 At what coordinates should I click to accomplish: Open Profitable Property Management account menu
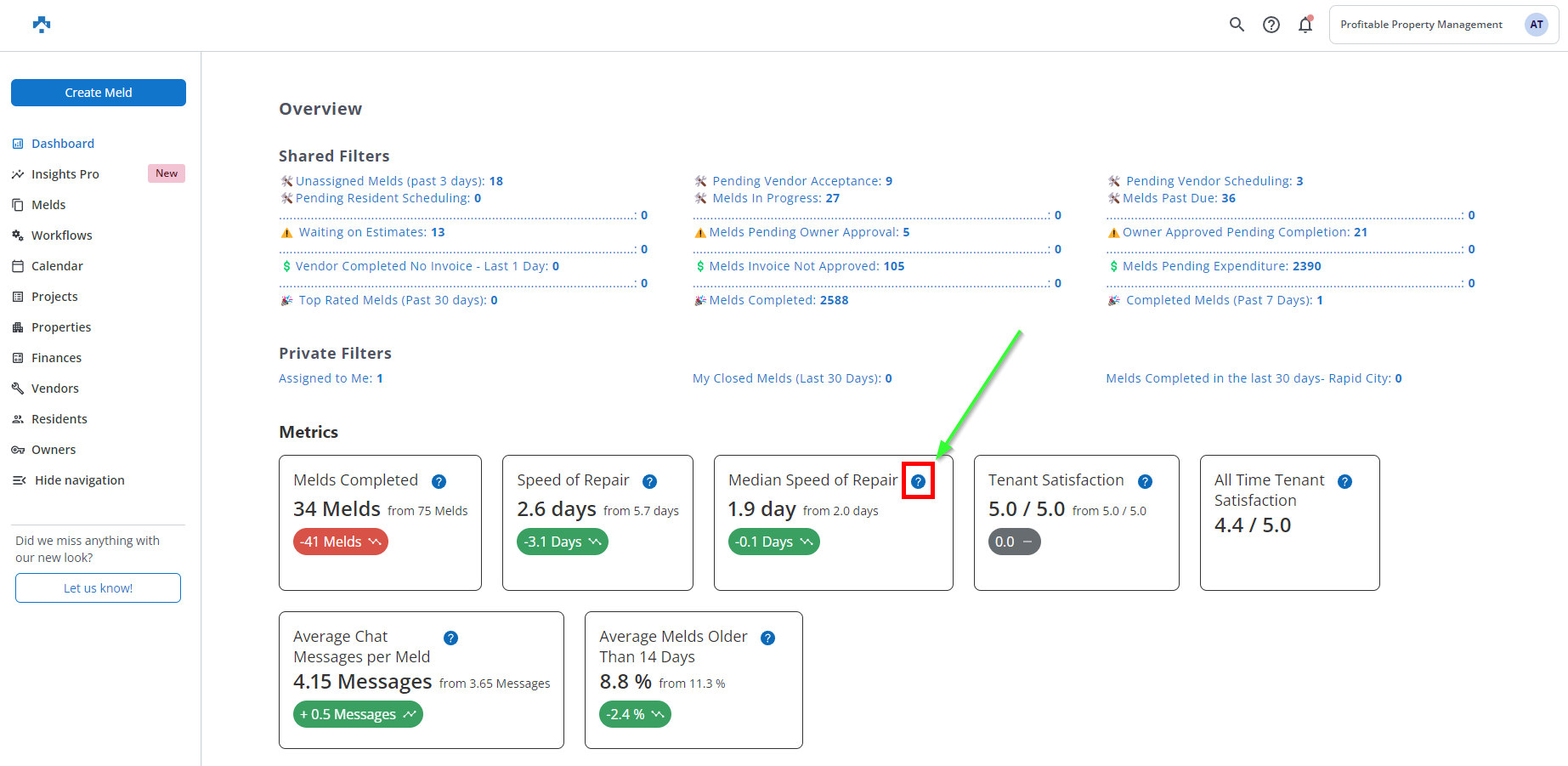click(x=1421, y=25)
